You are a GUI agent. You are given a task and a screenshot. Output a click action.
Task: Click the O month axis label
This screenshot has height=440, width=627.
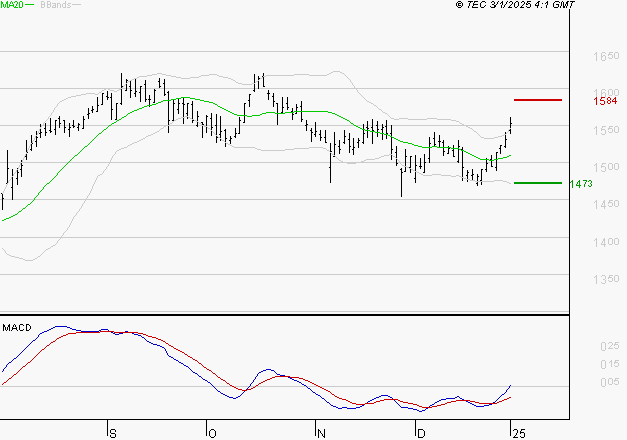click(212, 434)
